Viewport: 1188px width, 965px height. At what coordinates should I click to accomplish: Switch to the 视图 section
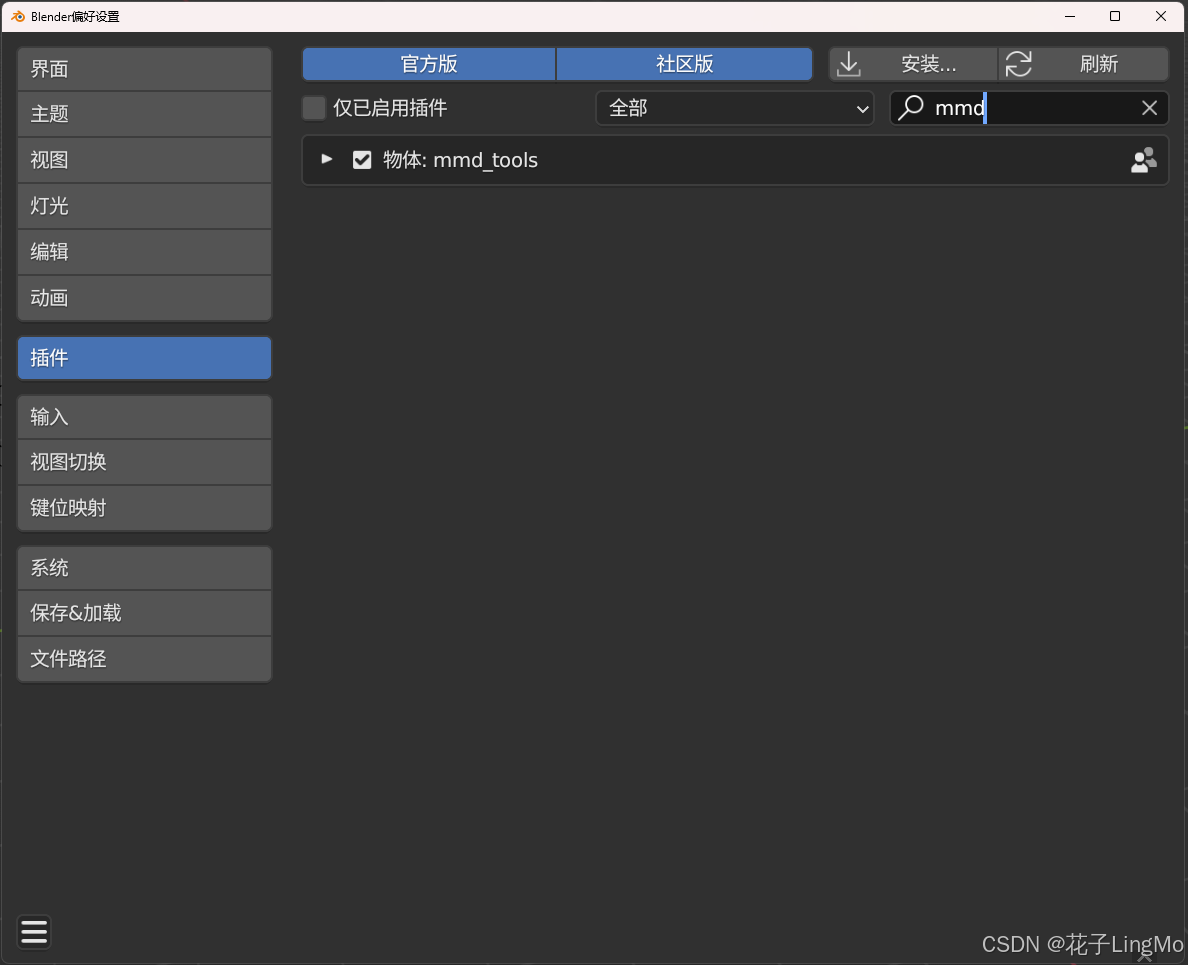tap(145, 160)
